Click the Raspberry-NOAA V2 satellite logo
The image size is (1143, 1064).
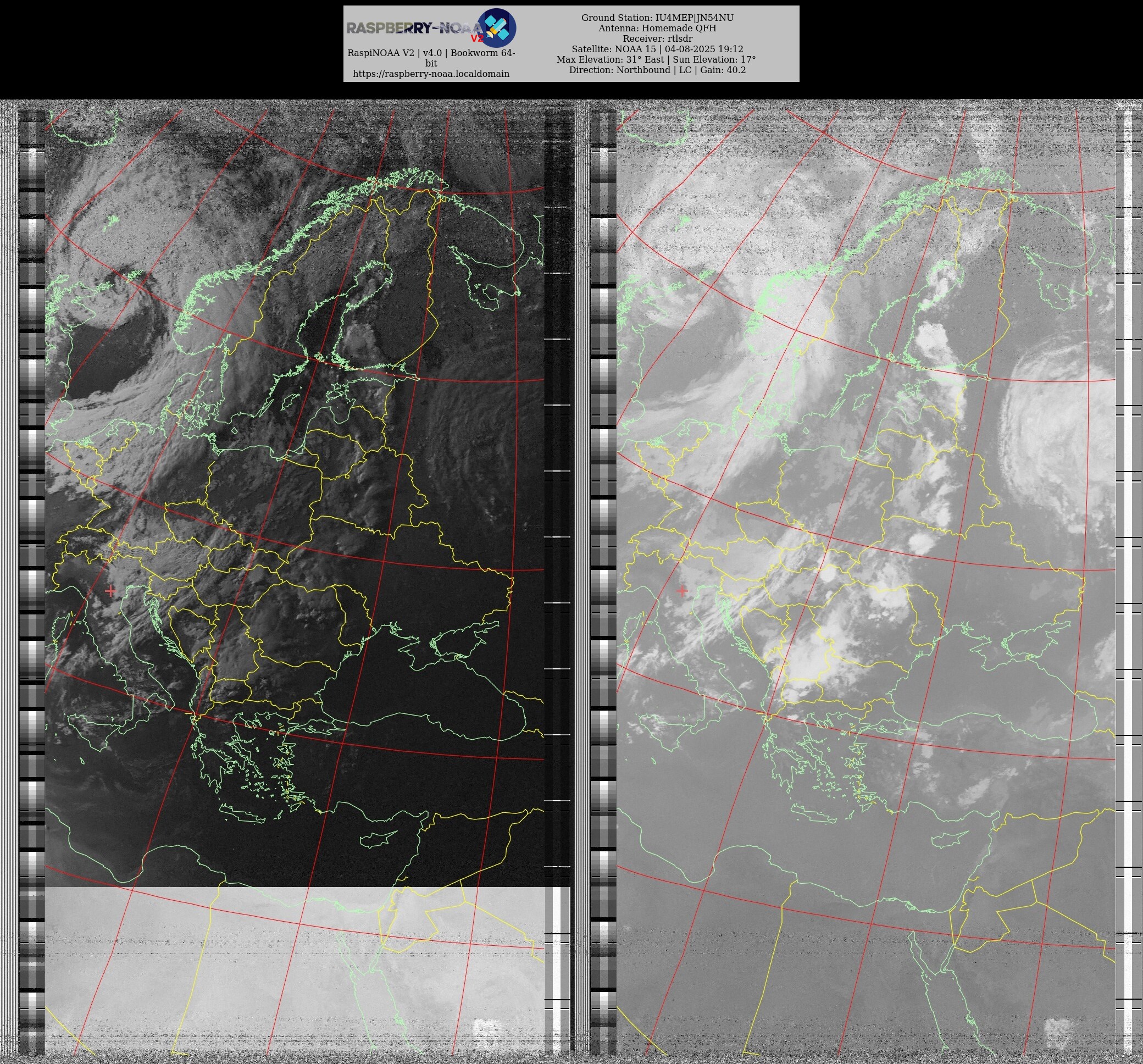497,27
